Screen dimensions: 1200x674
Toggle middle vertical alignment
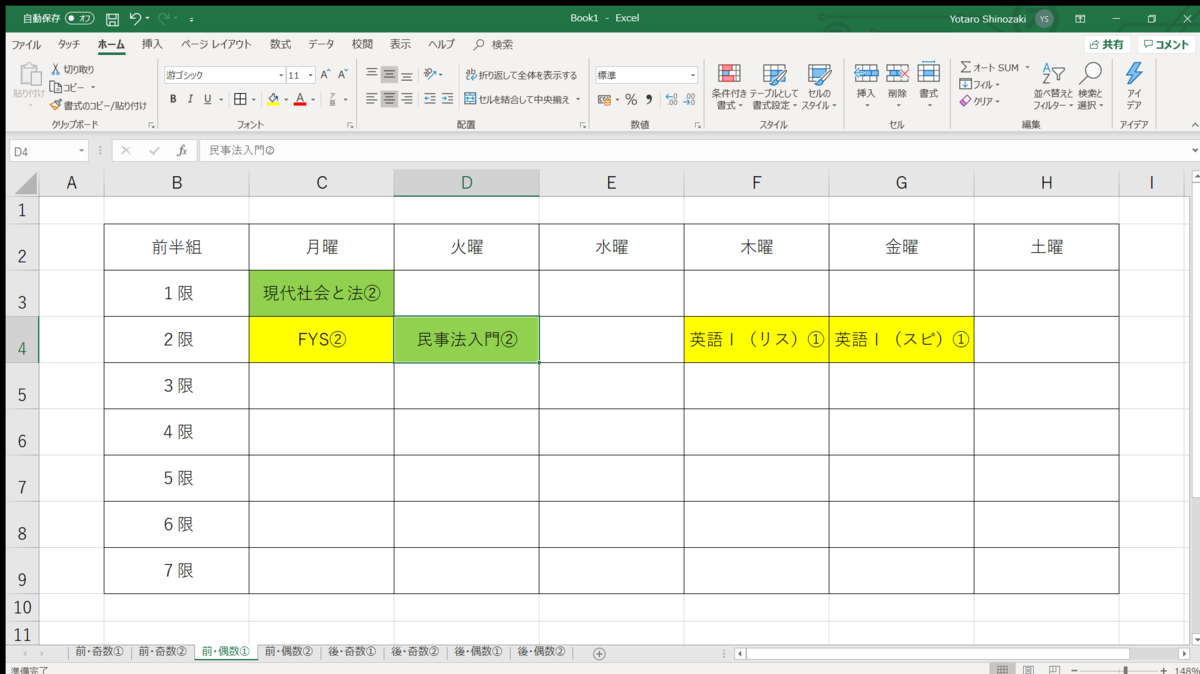[390, 75]
